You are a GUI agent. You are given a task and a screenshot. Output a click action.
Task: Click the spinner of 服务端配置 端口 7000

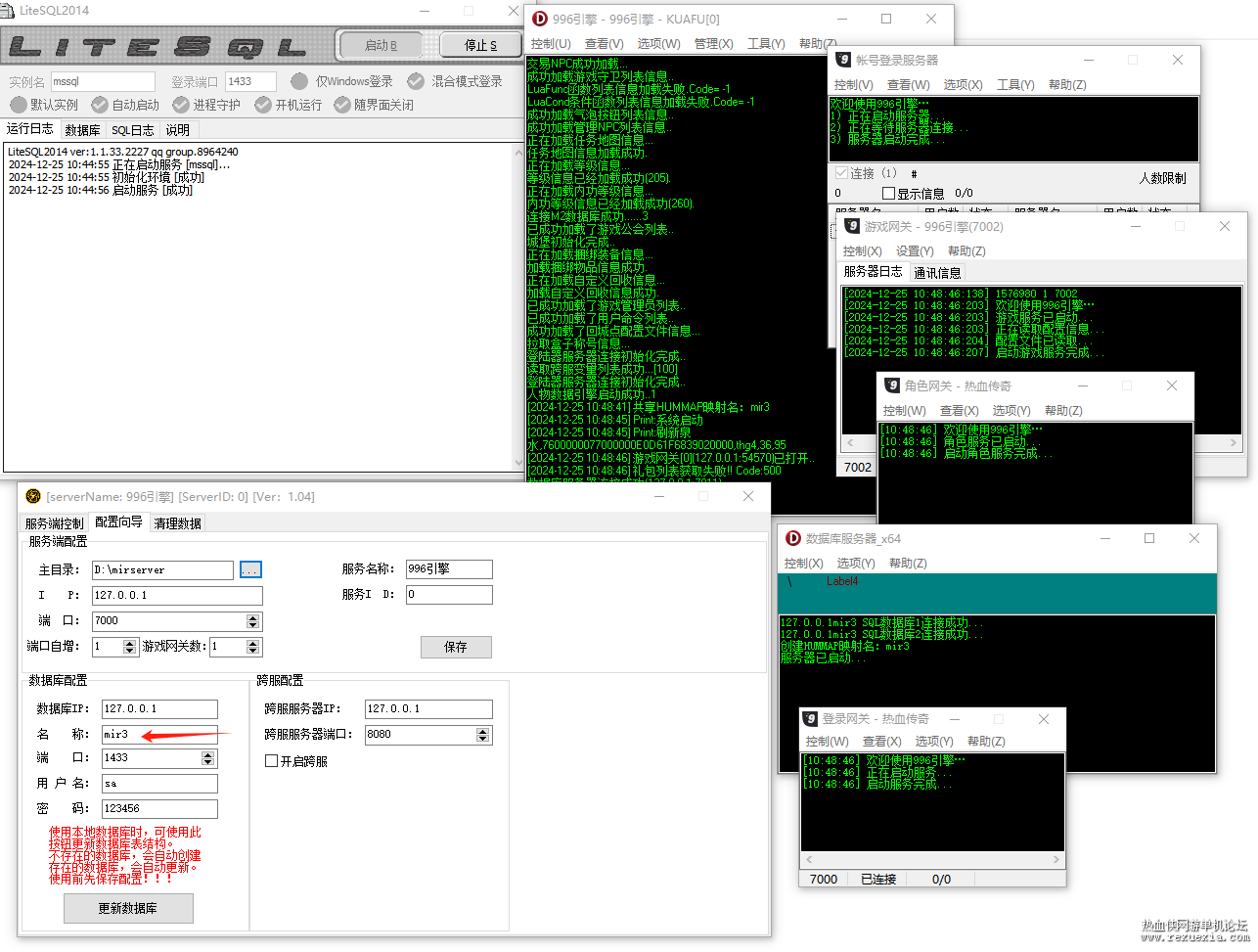[x=253, y=621]
